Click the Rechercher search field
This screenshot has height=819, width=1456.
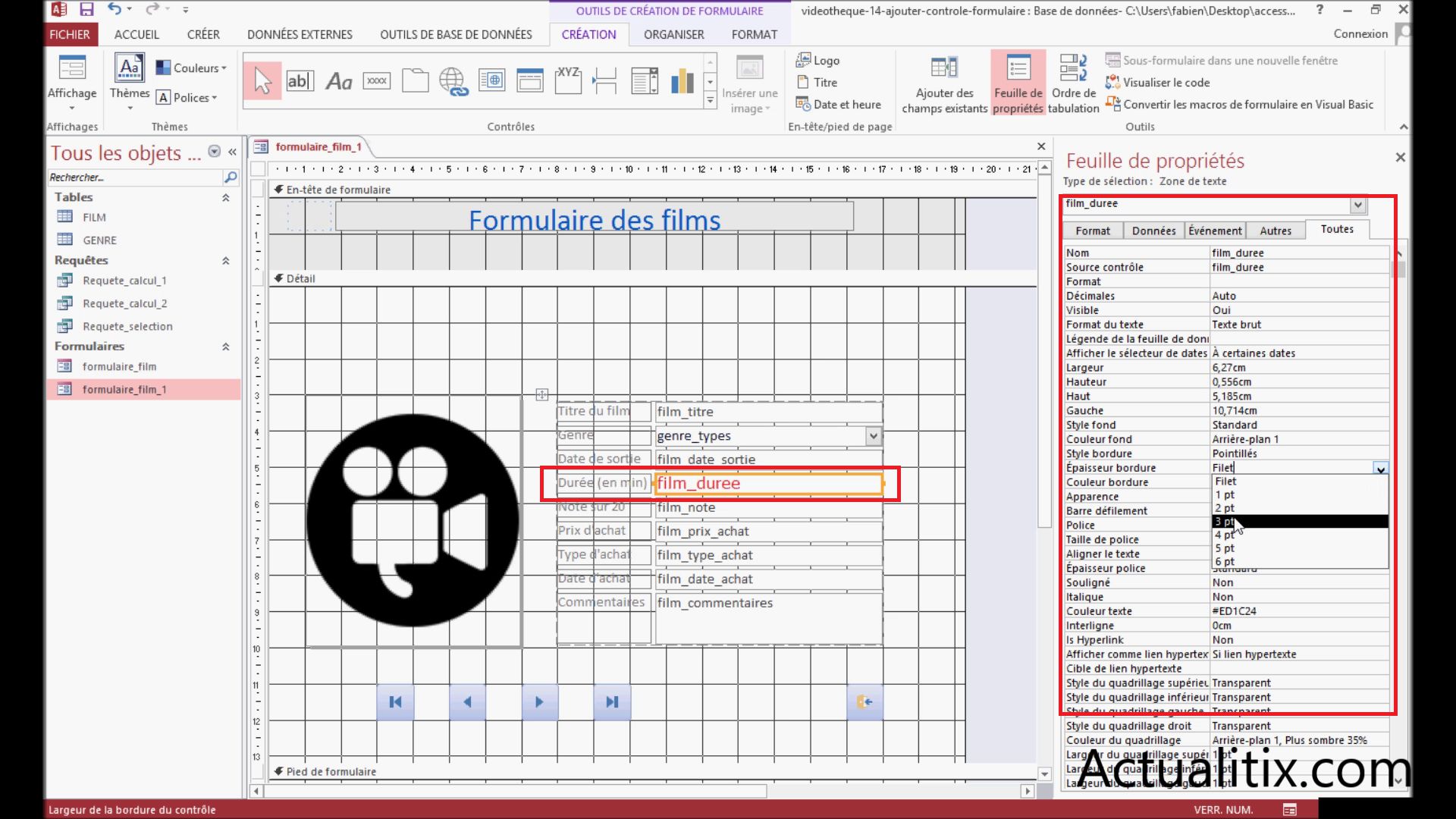point(136,177)
